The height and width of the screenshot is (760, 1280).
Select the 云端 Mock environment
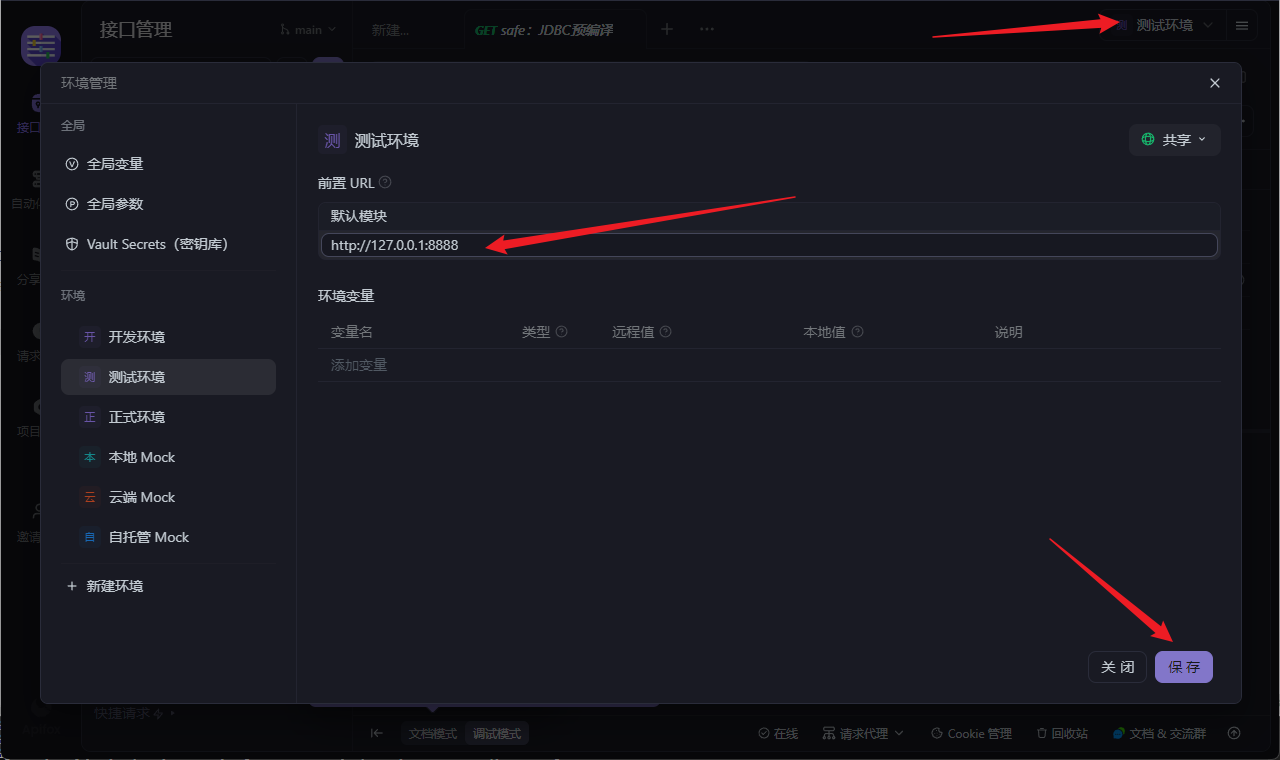168,497
